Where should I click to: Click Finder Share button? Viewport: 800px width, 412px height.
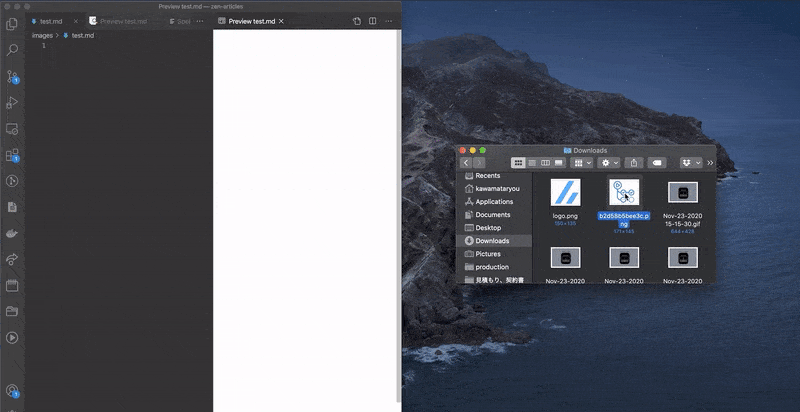634,163
